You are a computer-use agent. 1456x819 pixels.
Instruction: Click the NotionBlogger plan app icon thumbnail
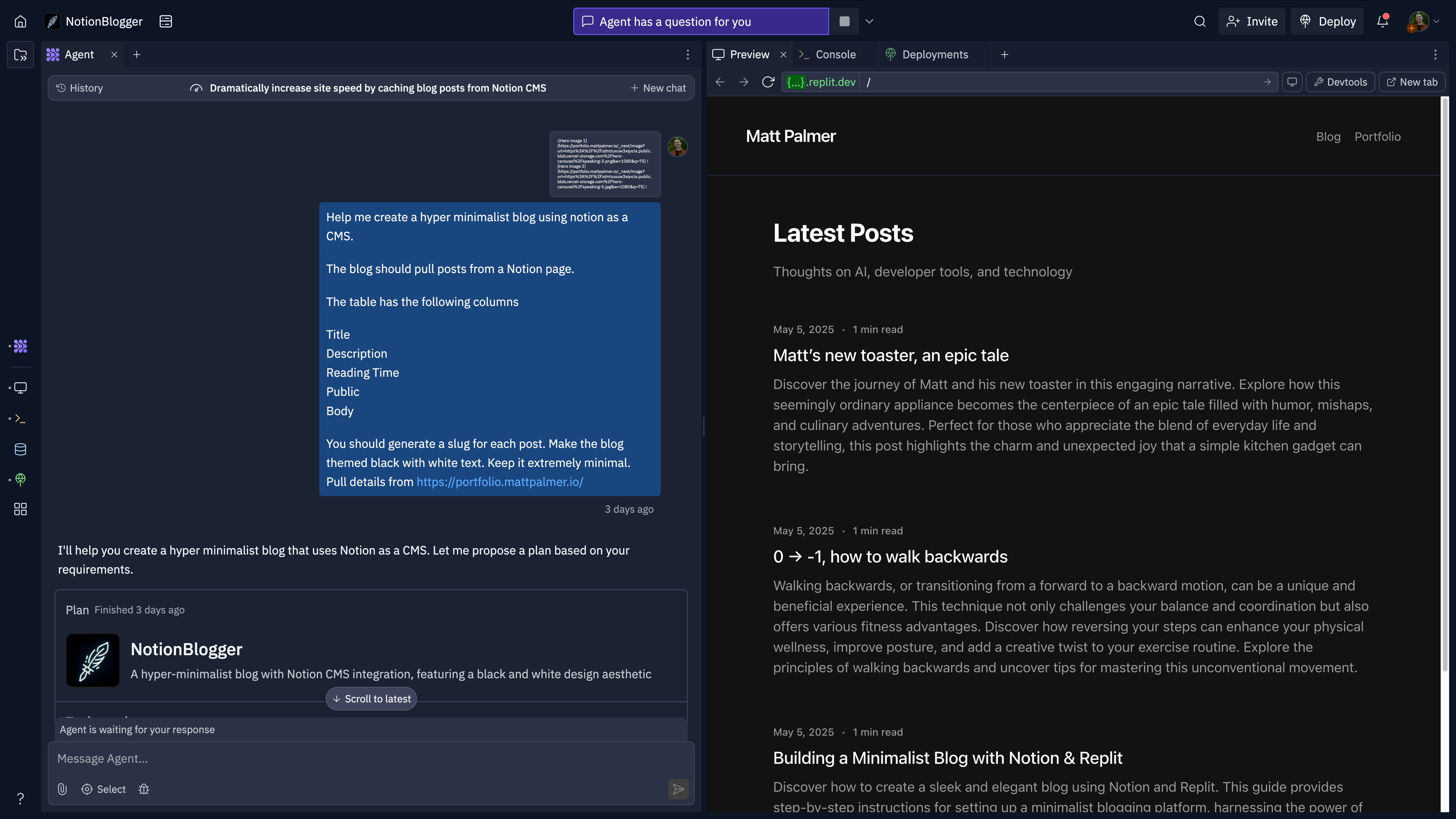pyautogui.click(x=93, y=660)
